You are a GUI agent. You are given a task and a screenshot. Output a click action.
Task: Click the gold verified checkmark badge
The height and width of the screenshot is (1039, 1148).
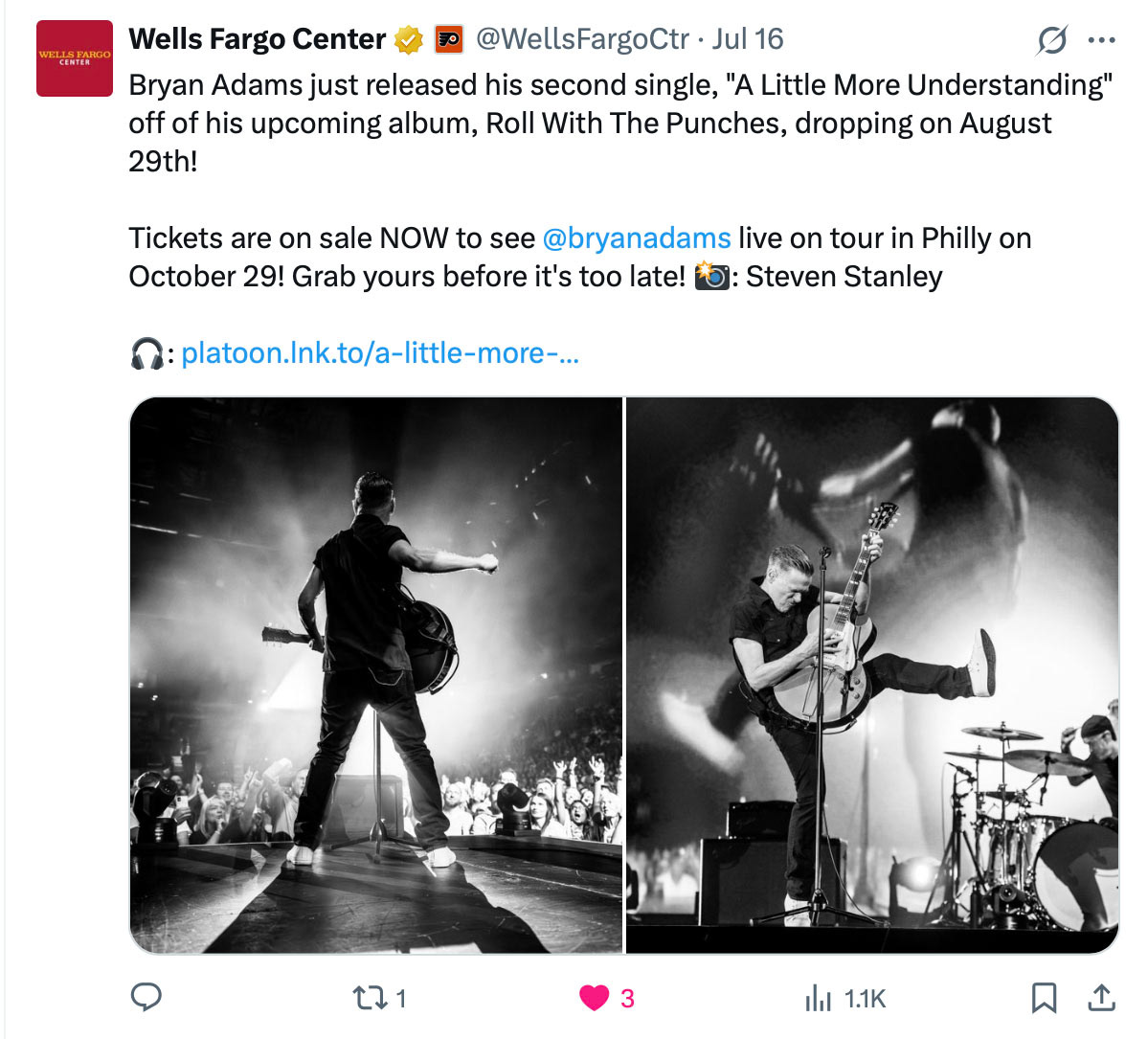409,40
